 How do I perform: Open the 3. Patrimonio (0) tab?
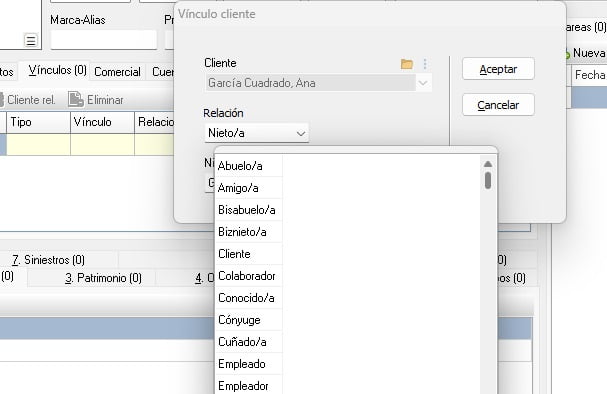click(103, 278)
